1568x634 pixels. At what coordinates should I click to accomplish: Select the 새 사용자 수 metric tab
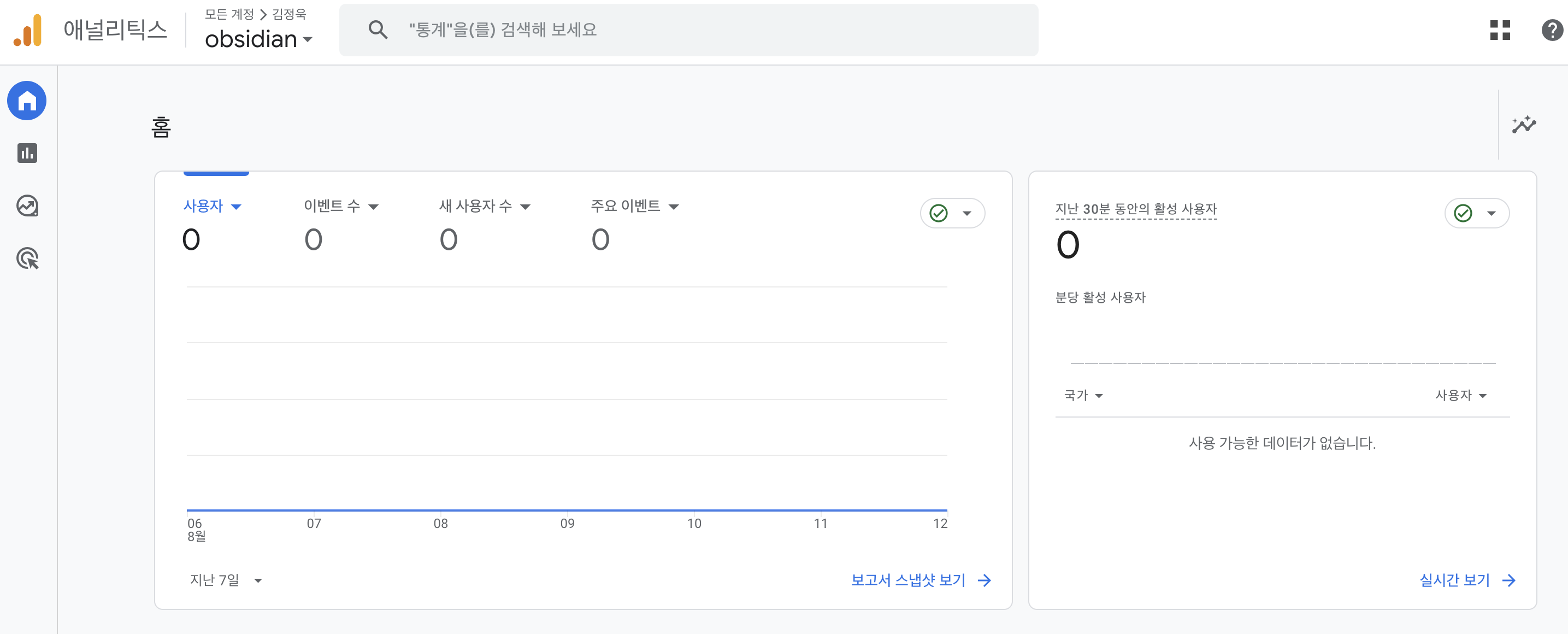pos(485,206)
